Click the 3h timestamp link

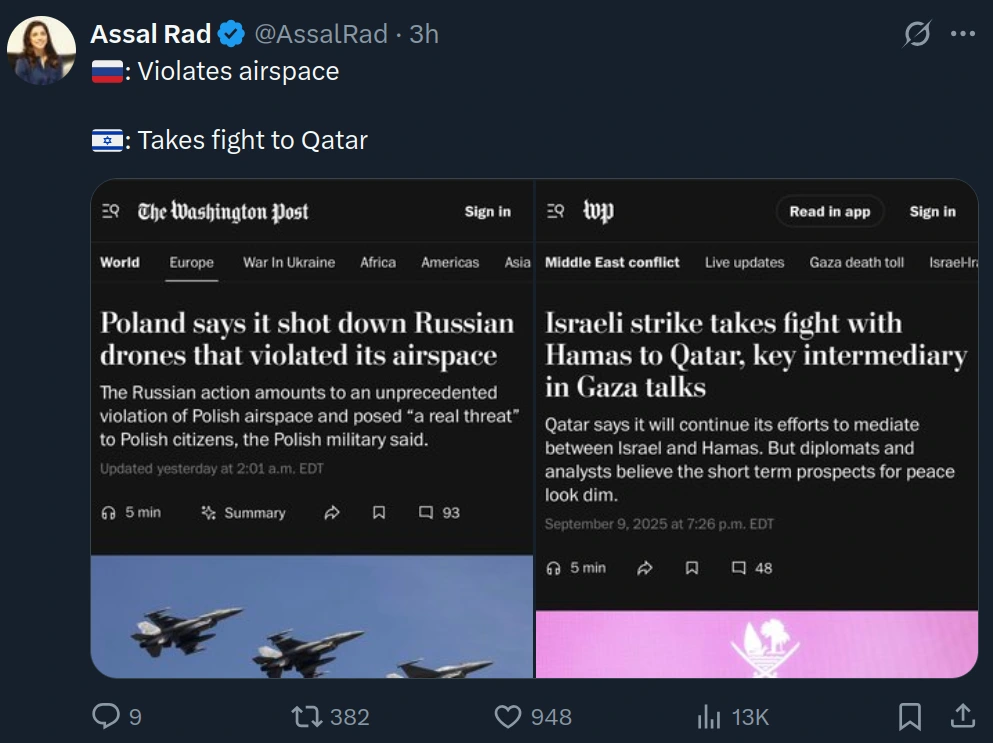[424, 34]
